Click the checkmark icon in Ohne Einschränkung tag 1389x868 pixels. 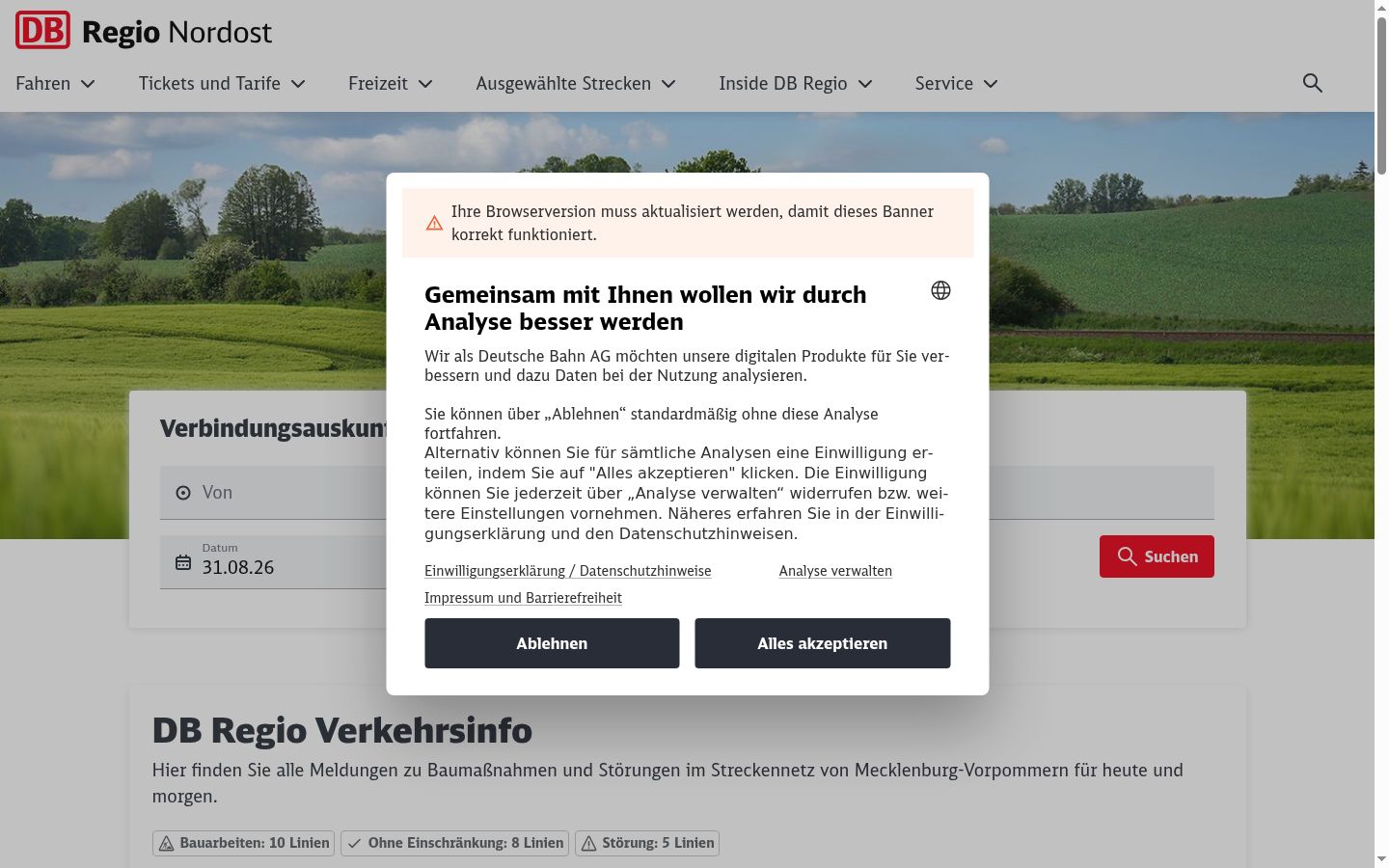(355, 844)
